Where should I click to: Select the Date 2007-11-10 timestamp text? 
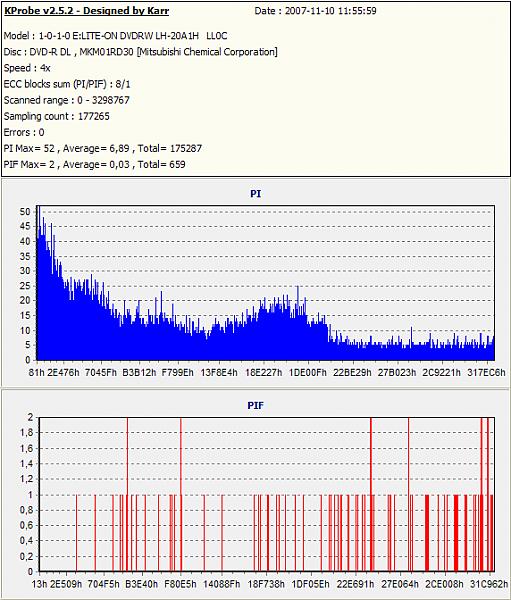[x=315, y=11]
